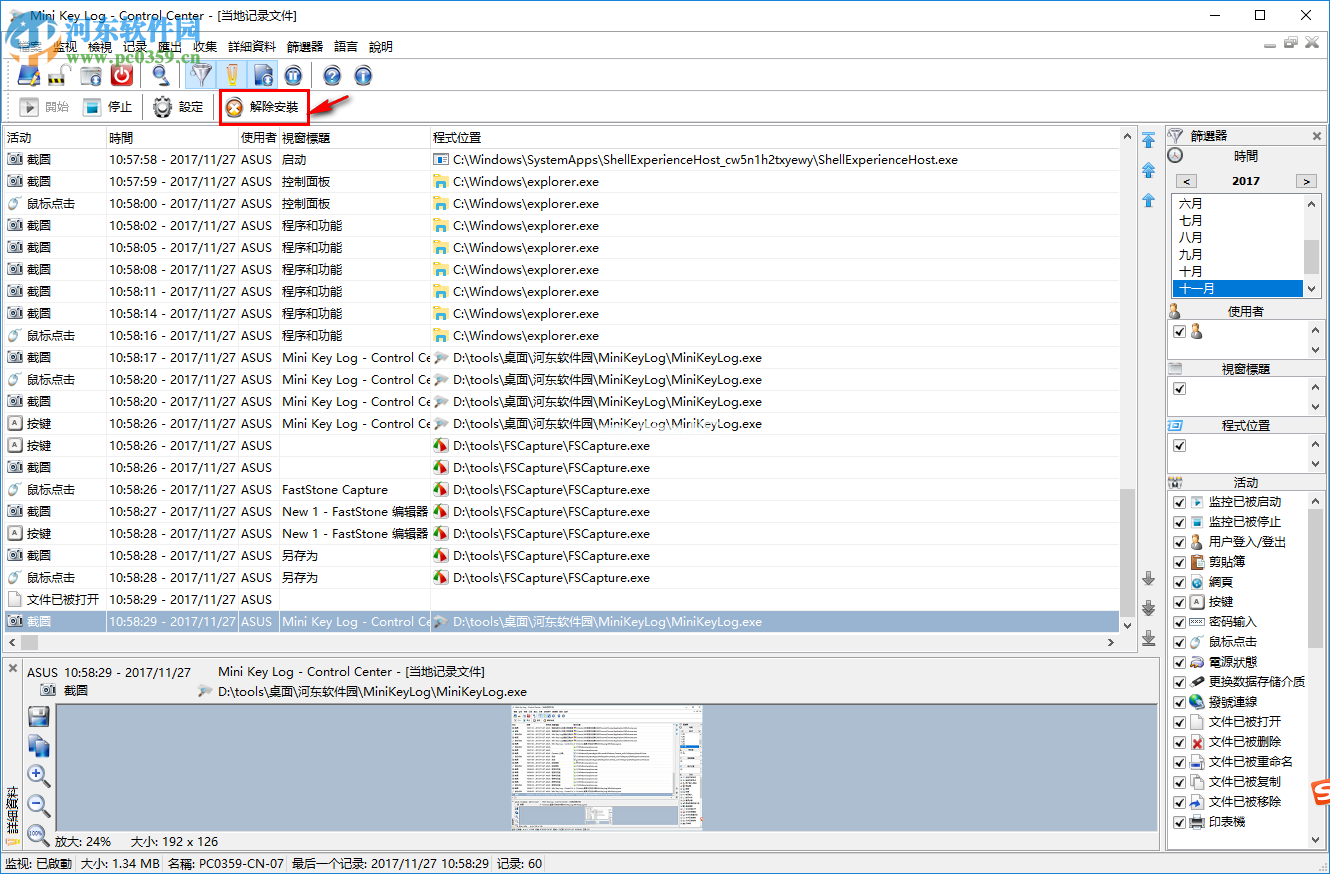This screenshot has height=874, width=1330.
Task: Open the 語言 menu
Action: (346, 46)
